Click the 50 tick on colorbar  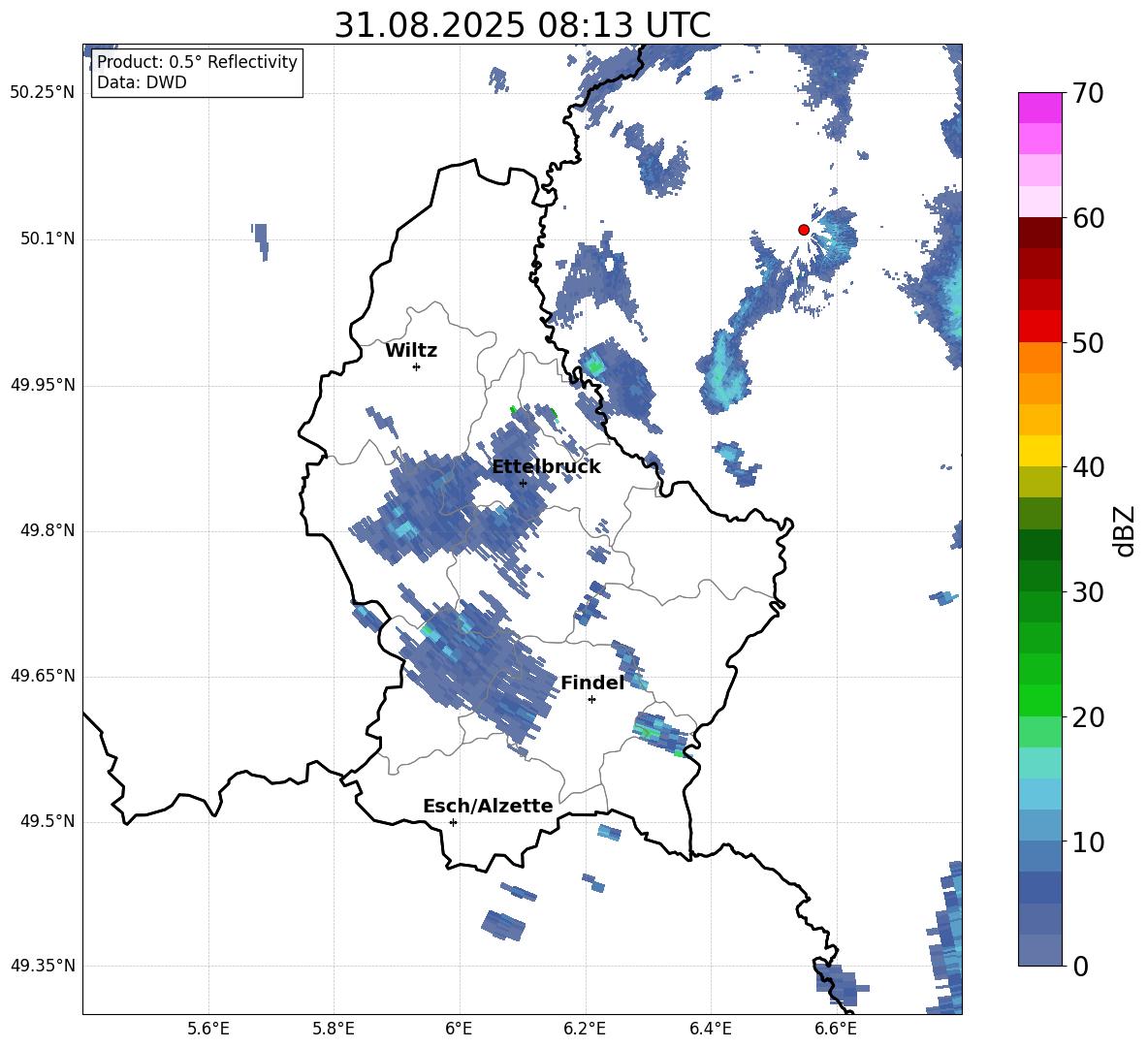(x=1089, y=342)
